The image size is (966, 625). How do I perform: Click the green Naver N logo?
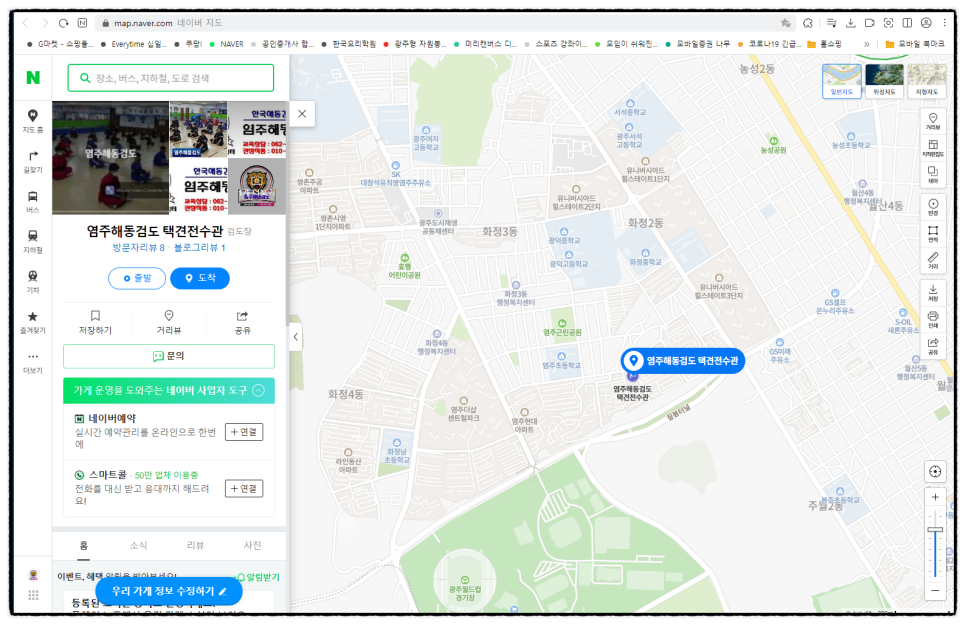33,78
